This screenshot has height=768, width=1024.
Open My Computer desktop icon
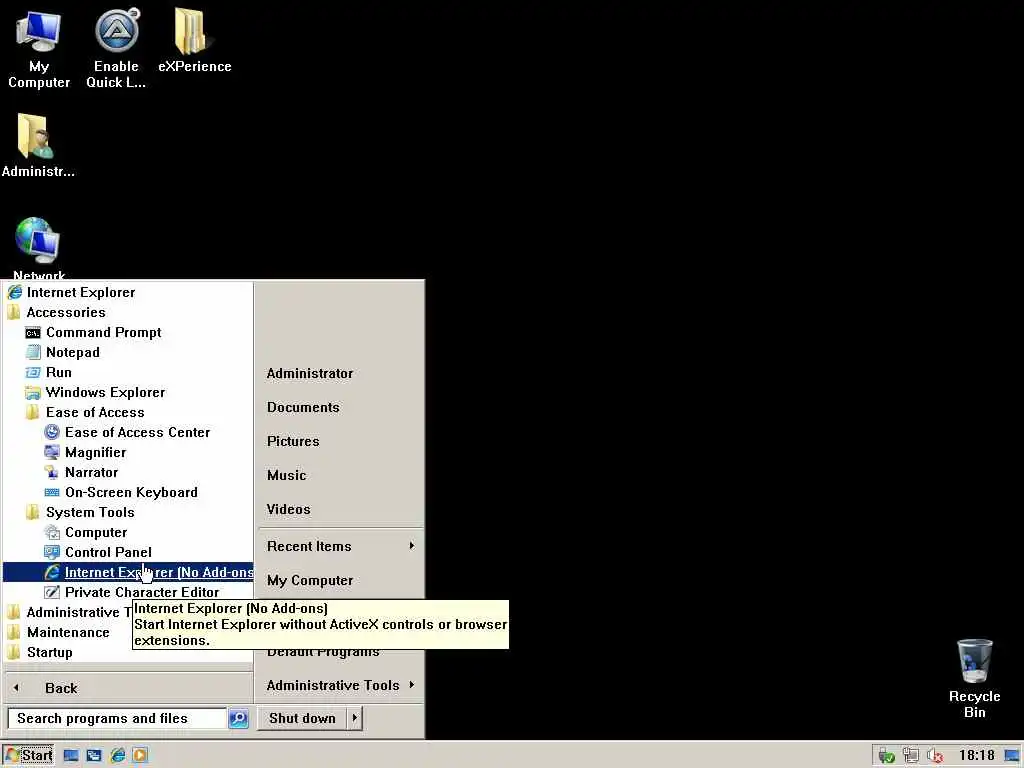39,49
